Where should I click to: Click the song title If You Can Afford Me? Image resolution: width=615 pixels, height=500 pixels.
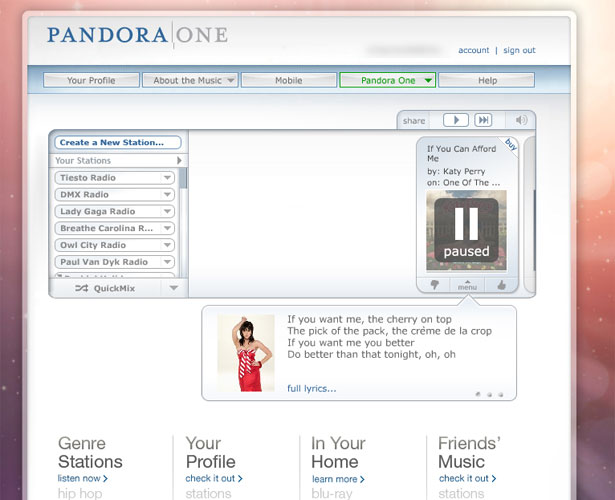click(461, 154)
